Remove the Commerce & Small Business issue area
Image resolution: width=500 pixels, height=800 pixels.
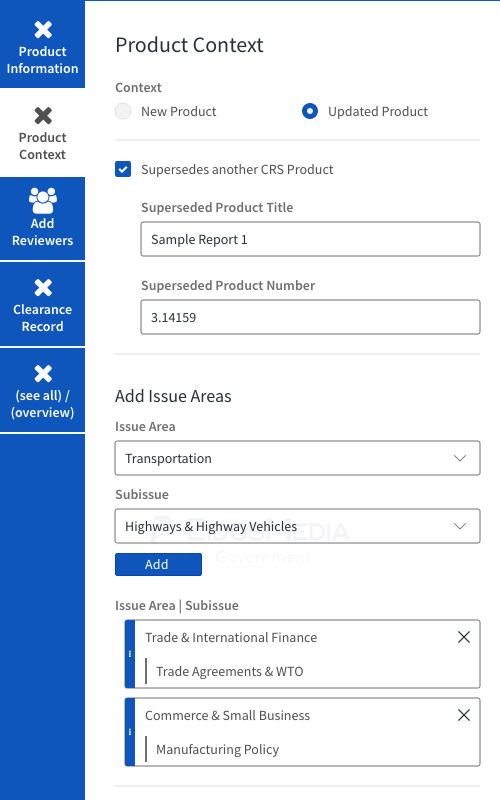[x=464, y=715]
